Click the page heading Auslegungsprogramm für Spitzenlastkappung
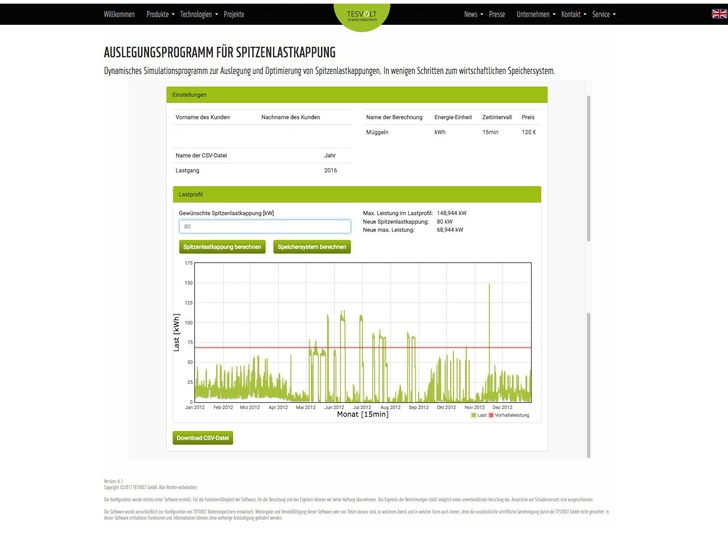728x542 pixels. click(220, 52)
